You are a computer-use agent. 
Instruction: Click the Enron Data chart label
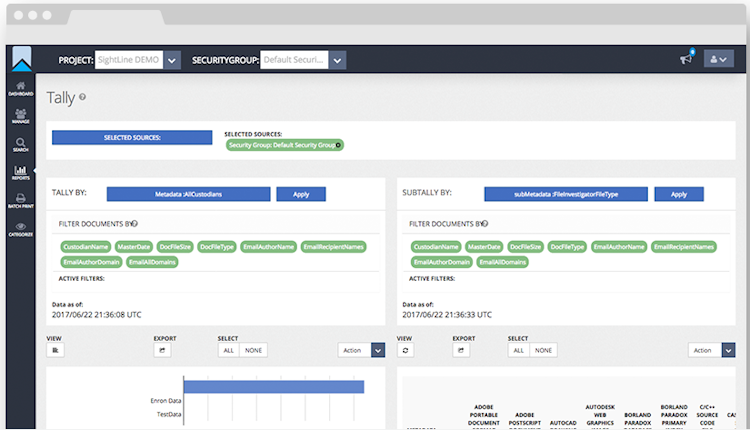tap(165, 401)
